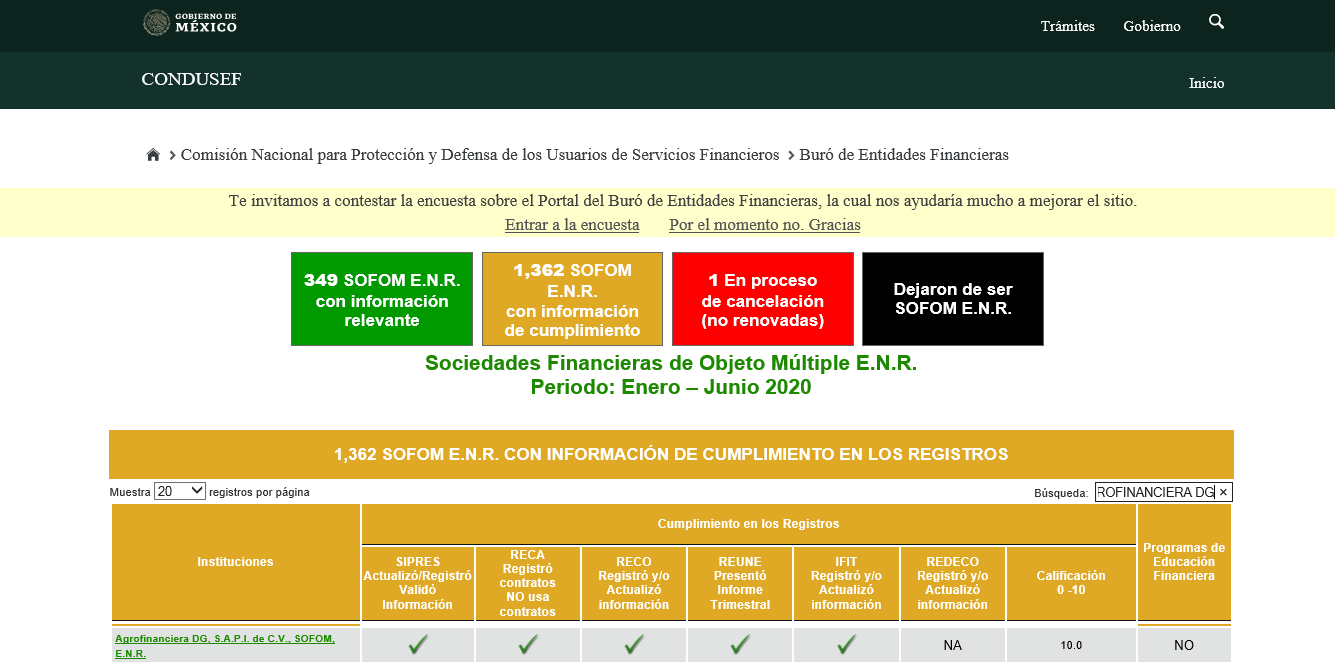Open the search magnifier icon
This screenshot has width=1335, height=662.
point(1216,22)
